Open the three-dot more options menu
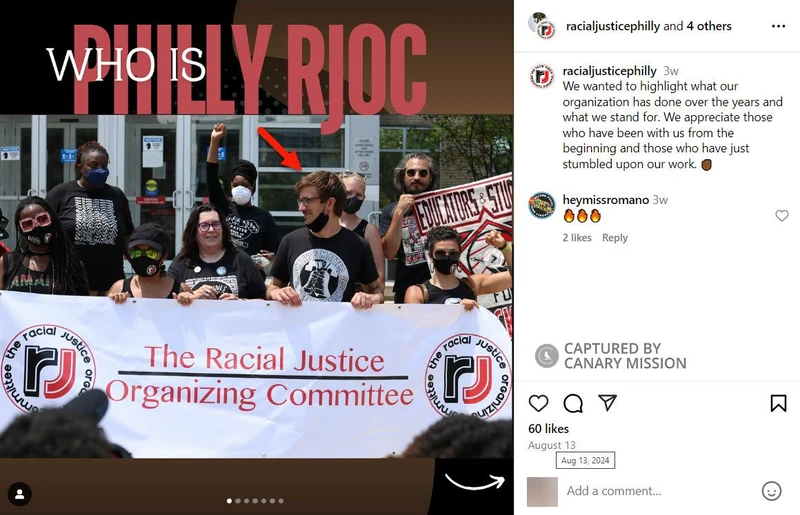 click(x=778, y=26)
